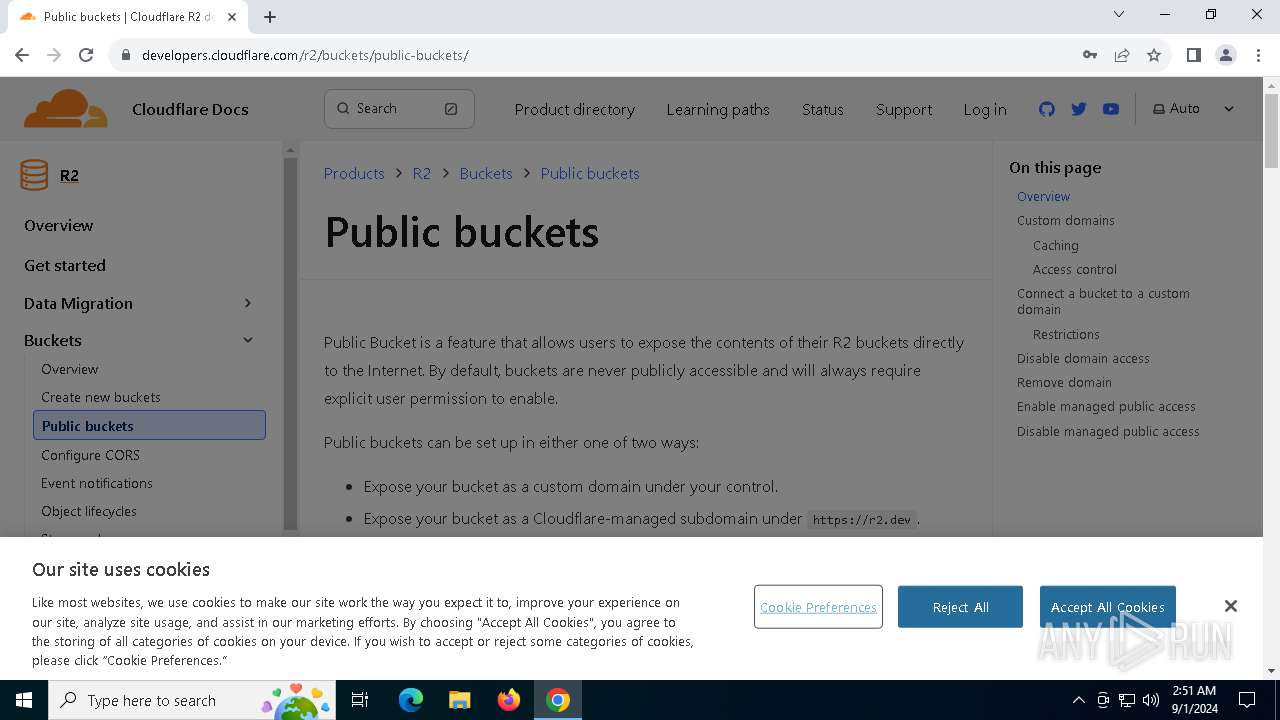
Task: Open Event notifications page
Action: [x=97, y=483]
